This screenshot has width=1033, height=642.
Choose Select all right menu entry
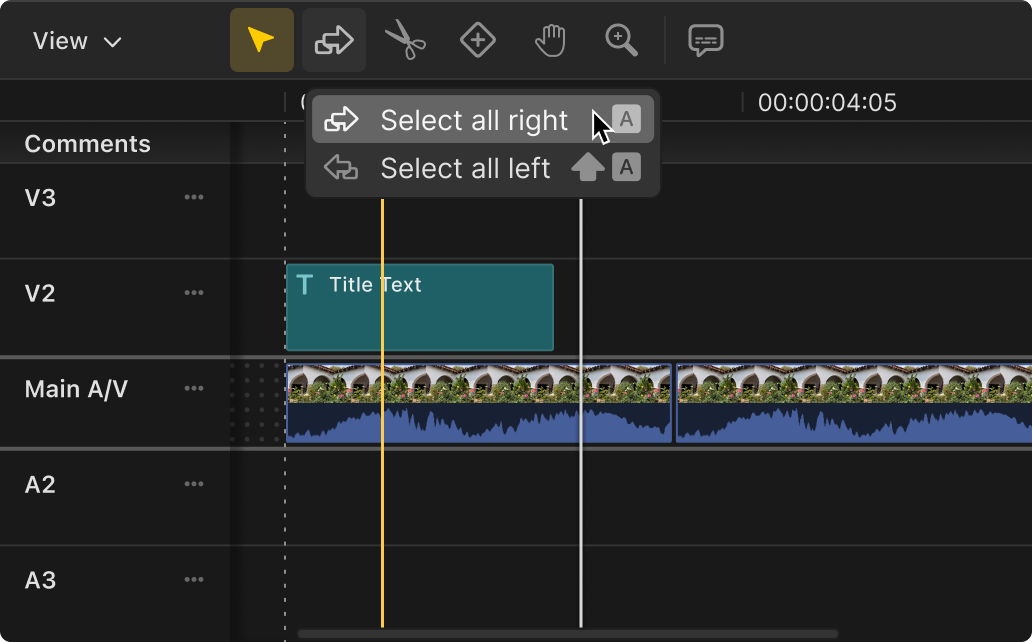click(483, 120)
